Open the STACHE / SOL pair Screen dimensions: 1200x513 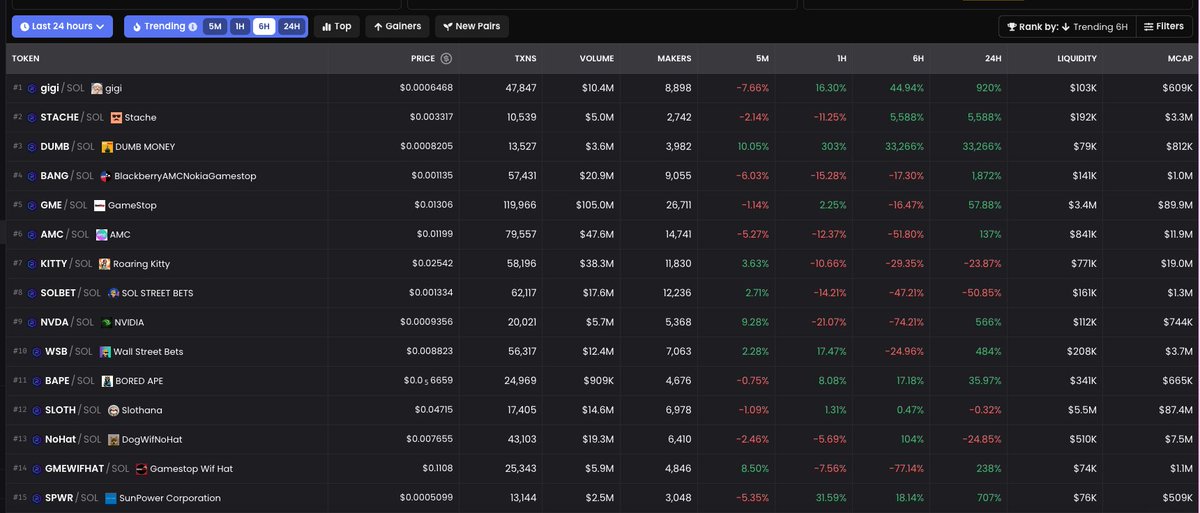tap(72, 117)
